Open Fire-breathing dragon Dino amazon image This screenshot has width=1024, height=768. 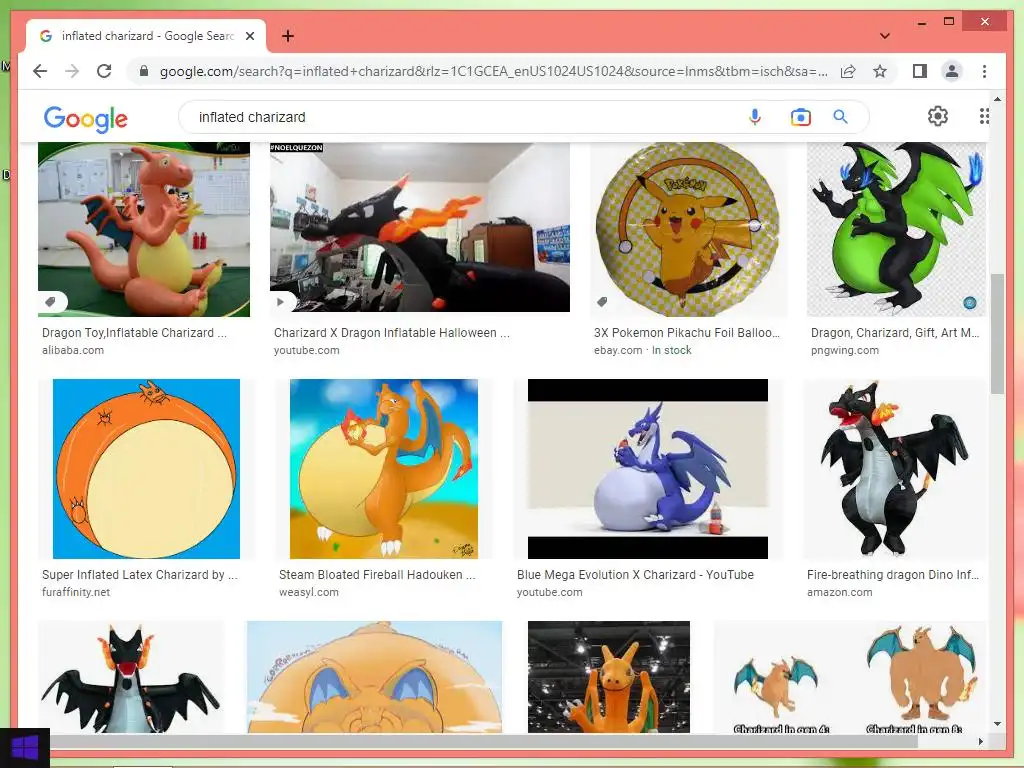(x=894, y=469)
